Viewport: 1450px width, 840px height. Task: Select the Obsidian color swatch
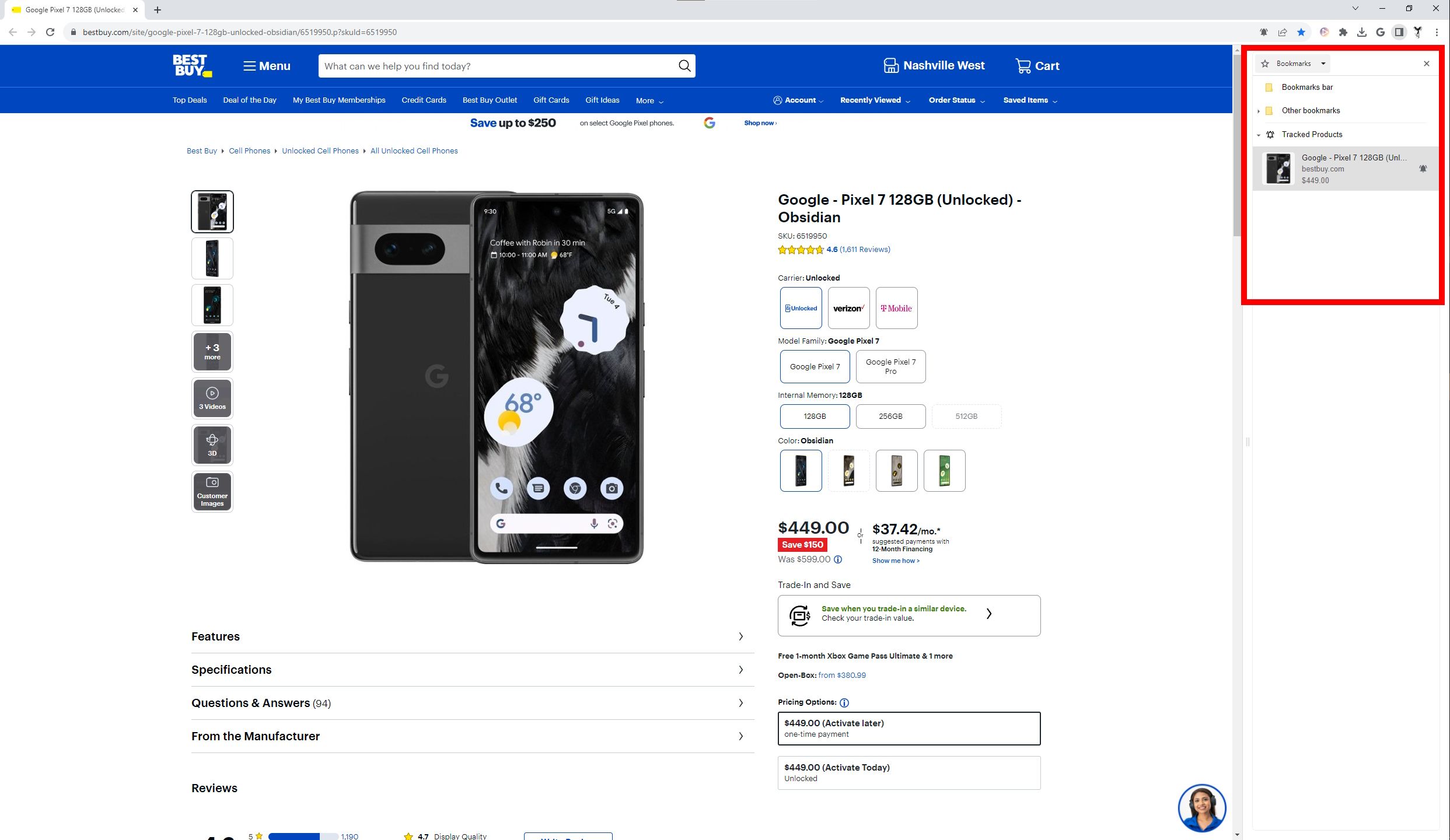(801, 471)
